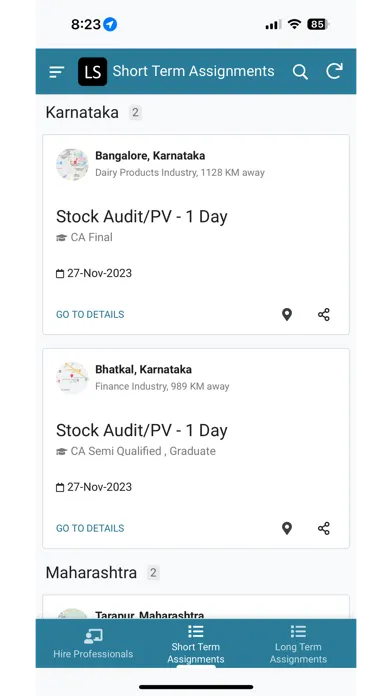Viewport: 392px width, 696px height.
Task: Go to details of Bhatkal assignment
Action: 90,528
